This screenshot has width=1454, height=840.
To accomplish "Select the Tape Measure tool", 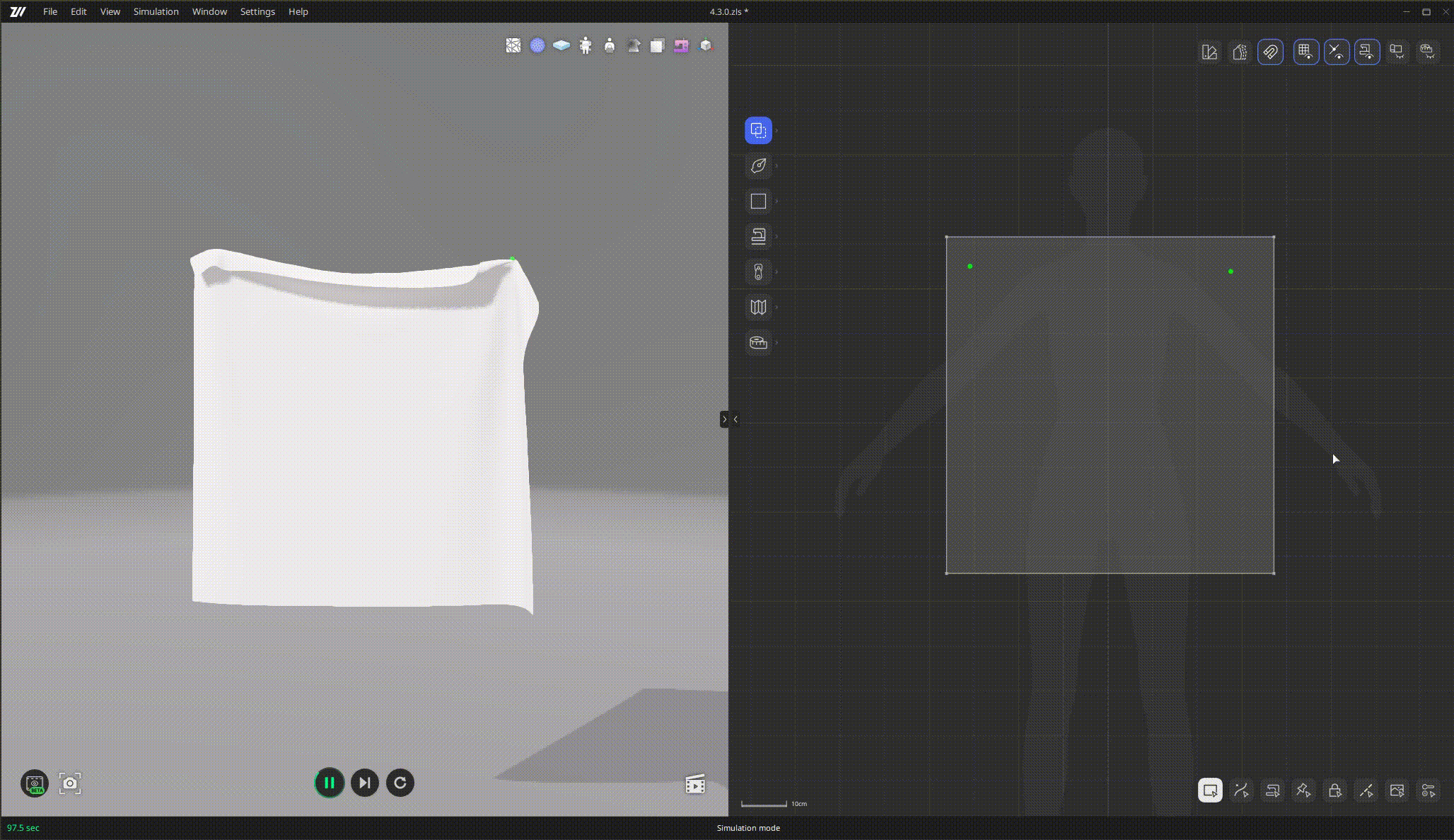I will click(757, 342).
